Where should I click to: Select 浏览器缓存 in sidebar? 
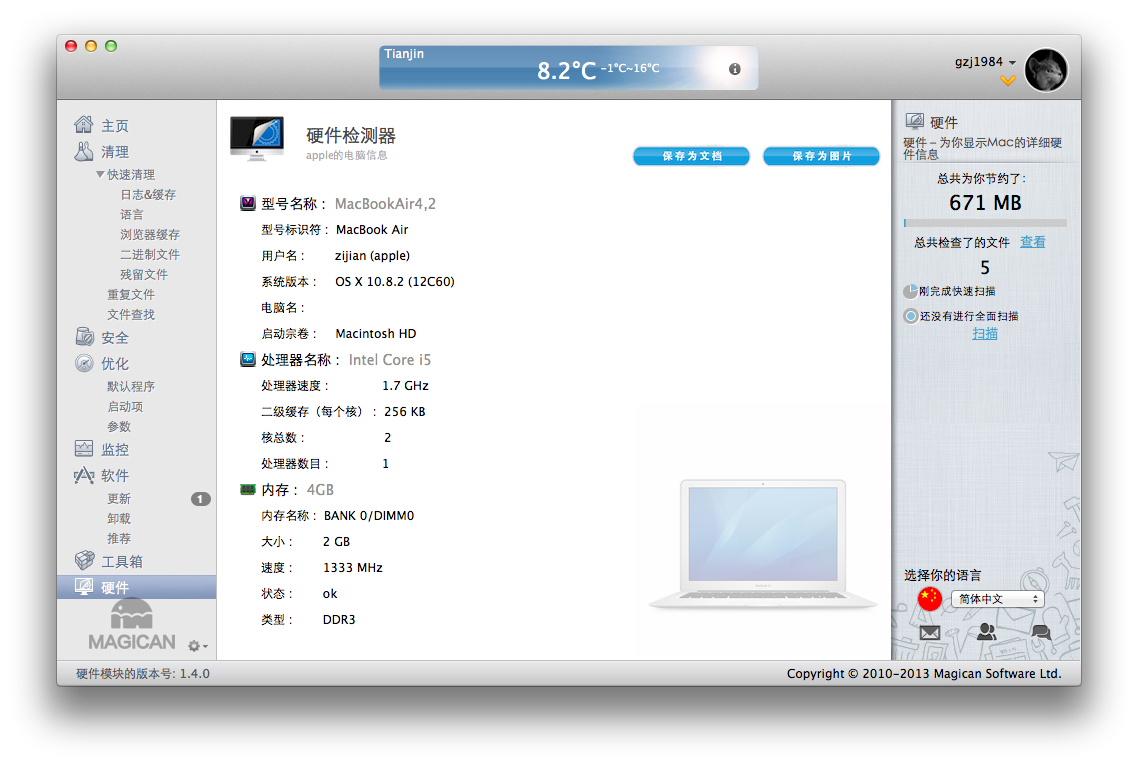150,234
